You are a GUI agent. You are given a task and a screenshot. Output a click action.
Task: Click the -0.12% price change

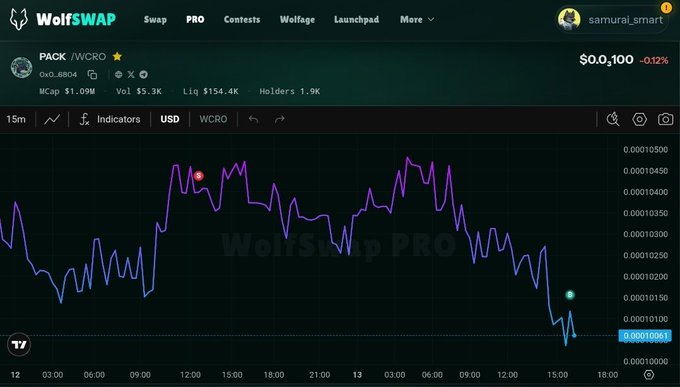tap(654, 60)
